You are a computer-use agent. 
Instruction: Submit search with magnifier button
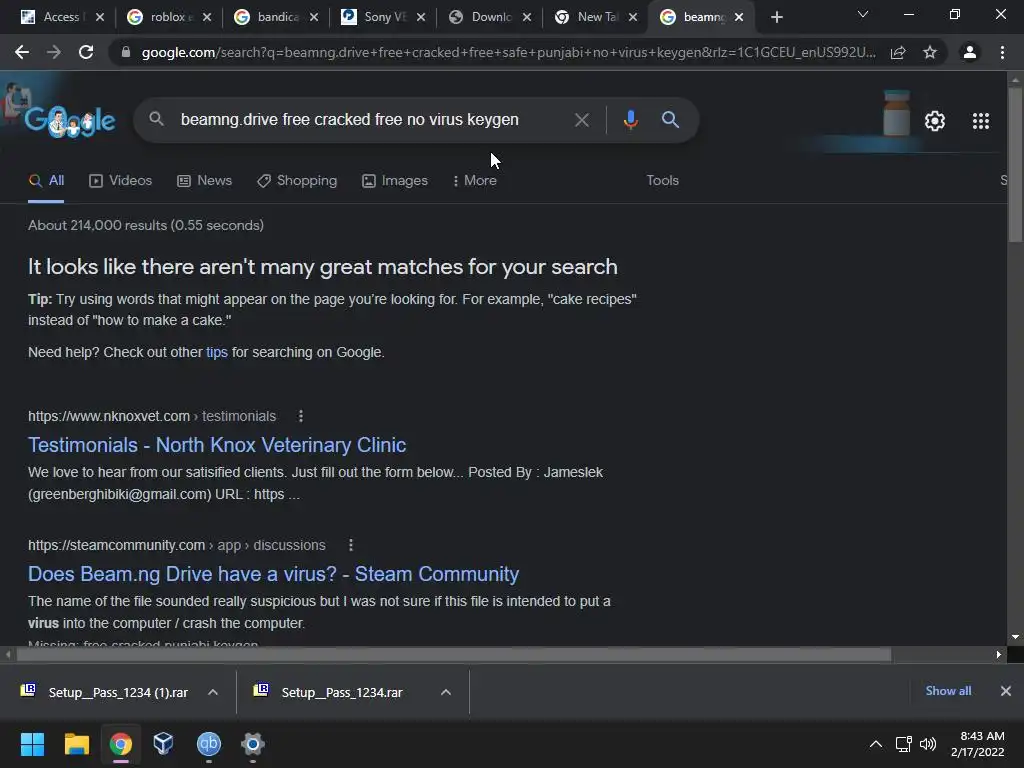[670, 120]
